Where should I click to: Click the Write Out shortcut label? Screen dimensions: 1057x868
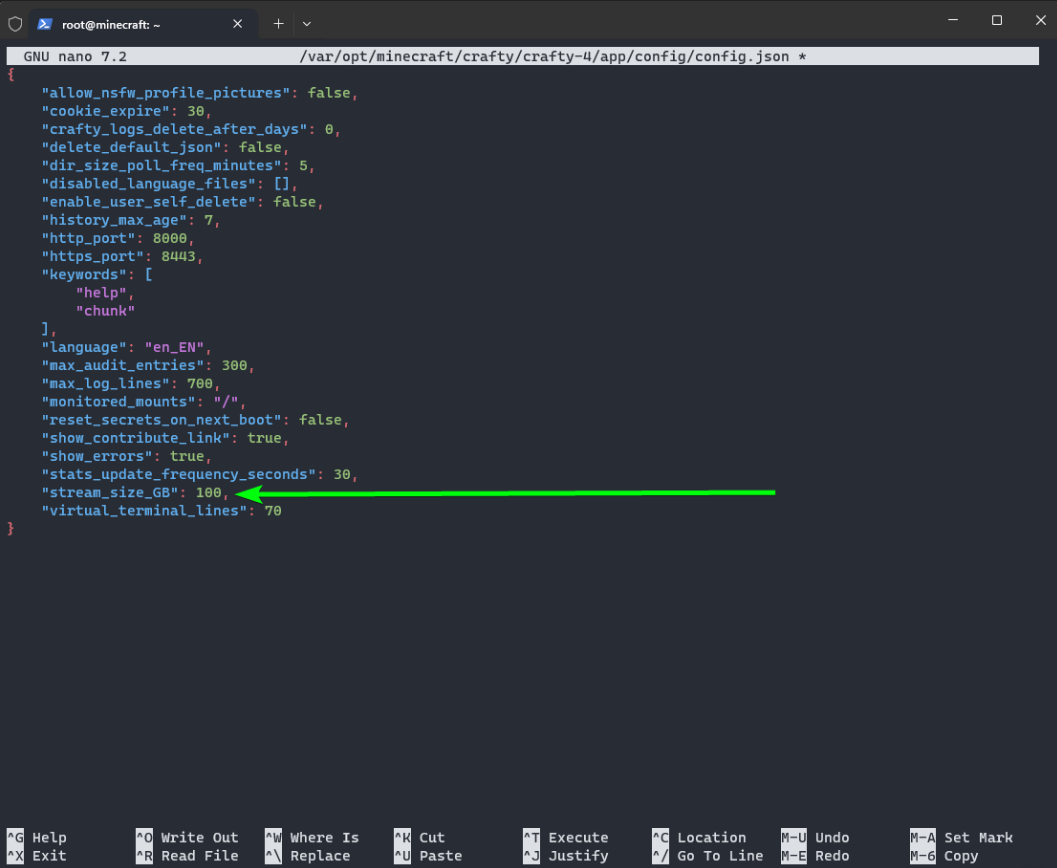coord(199,838)
